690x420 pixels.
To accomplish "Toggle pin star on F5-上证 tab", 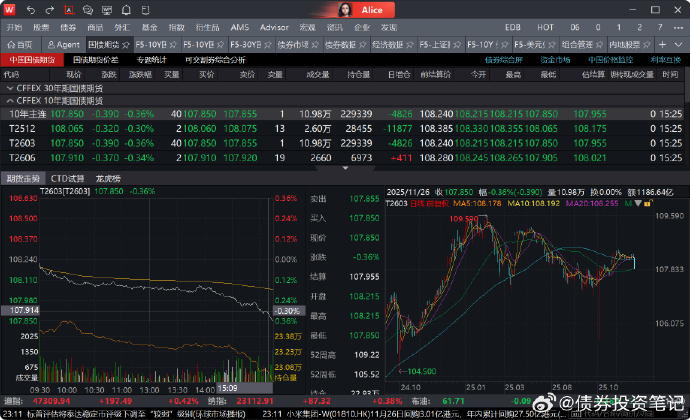I will (x=457, y=45).
